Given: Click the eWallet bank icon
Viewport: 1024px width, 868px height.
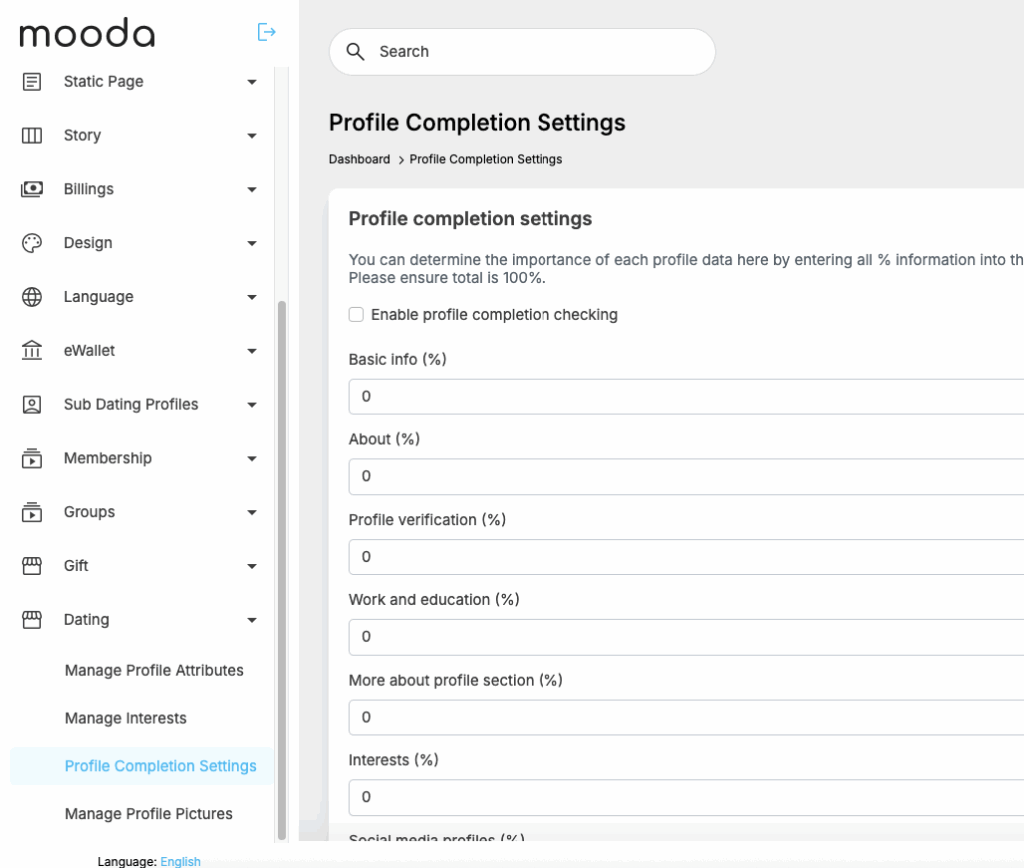Looking at the screenshot, I should (x=32, y=351).
